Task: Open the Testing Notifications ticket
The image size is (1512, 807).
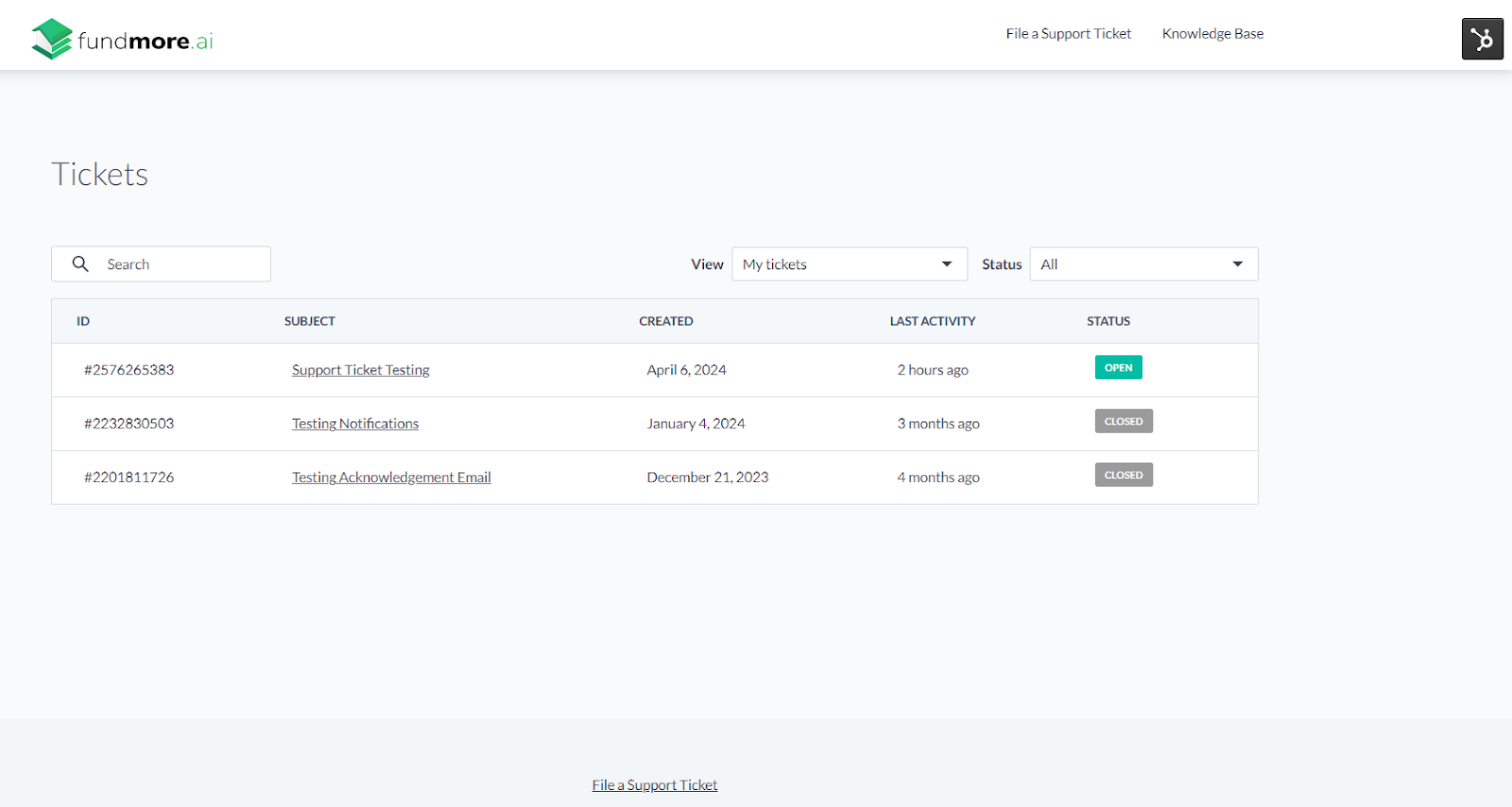Action: click(354, 424)
